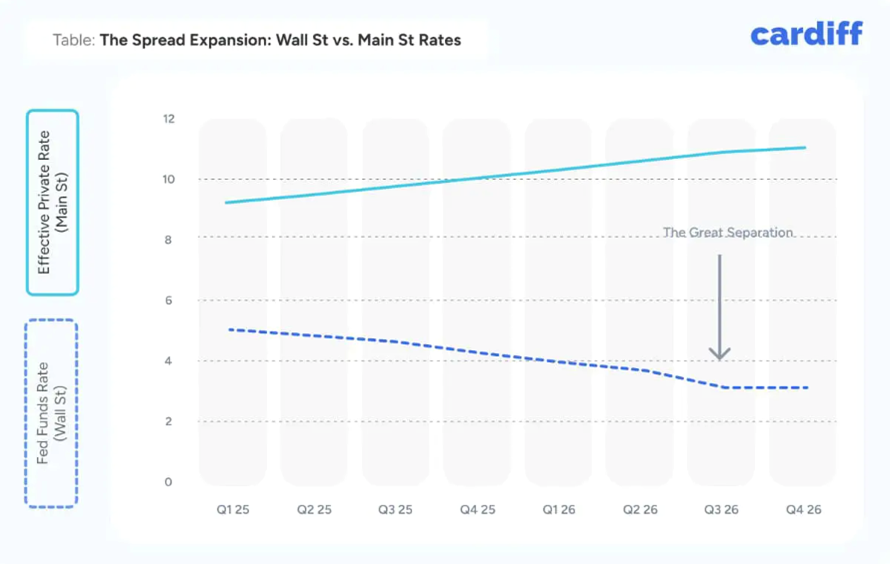Choose the Q3 26 quarter label
Screen dimensions: 892x564
[721, 509]
